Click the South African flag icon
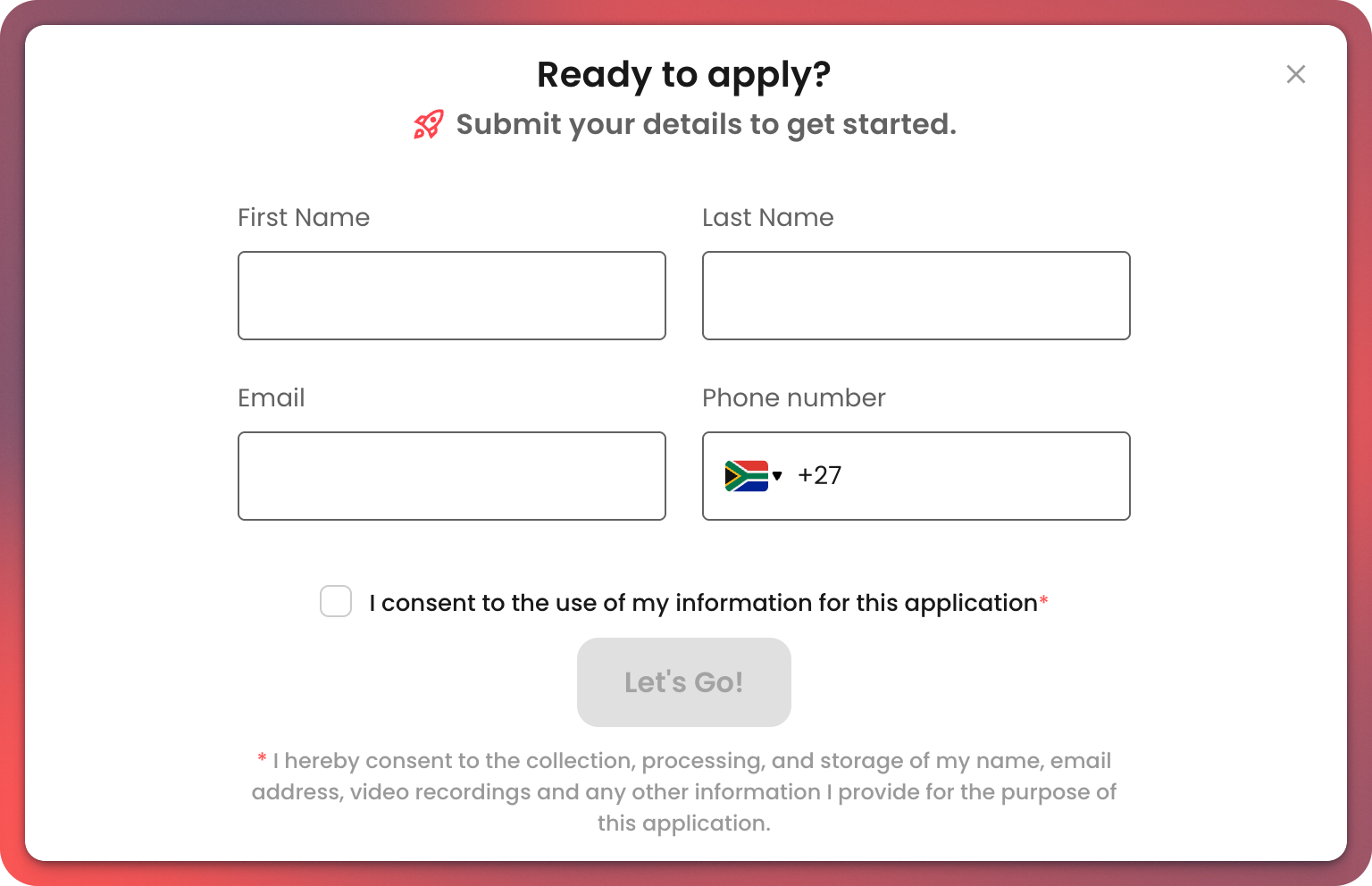 [746, 476]
